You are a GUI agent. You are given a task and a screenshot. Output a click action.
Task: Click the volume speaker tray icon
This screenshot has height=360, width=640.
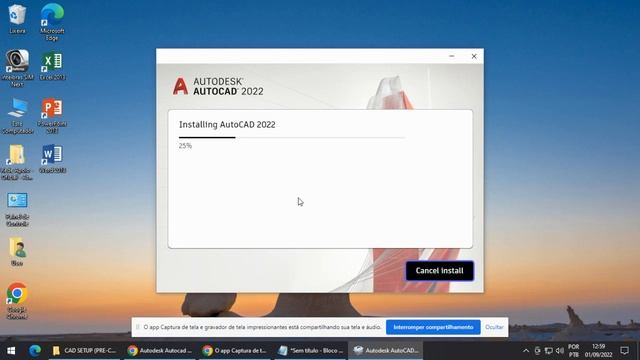tap(560, 351)
